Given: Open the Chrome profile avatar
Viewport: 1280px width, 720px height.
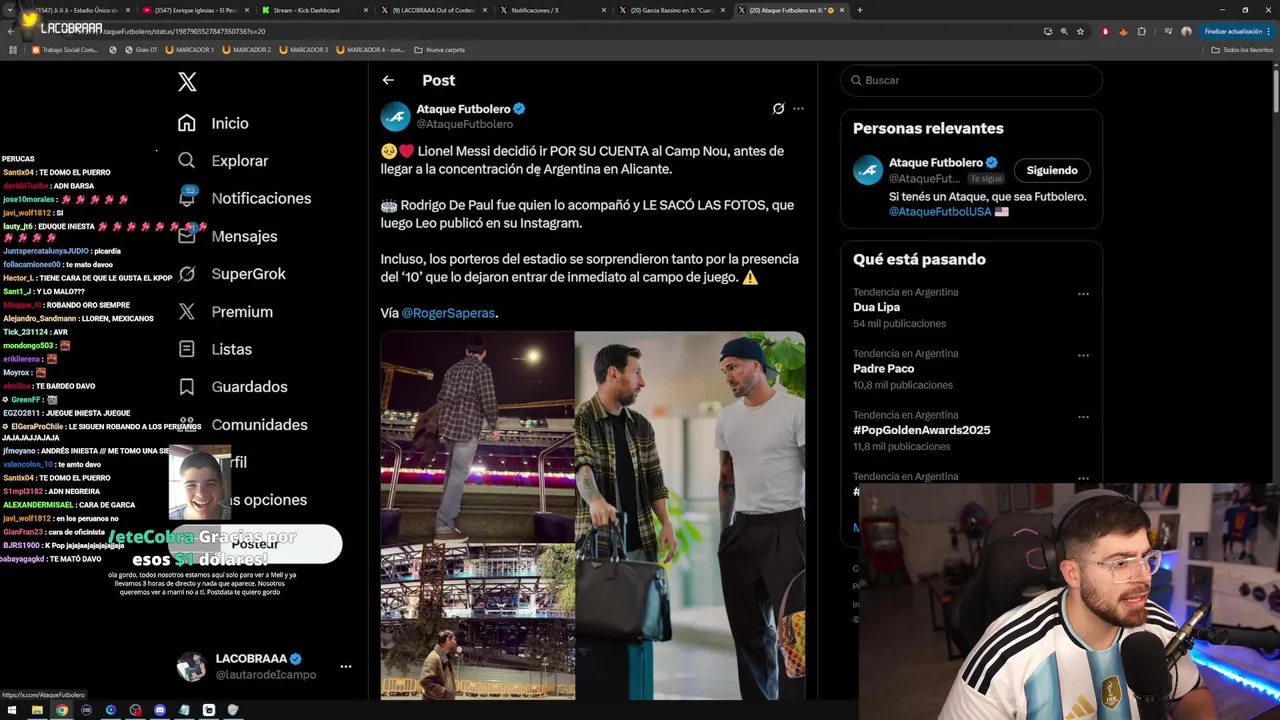Looking at the screenshot, I should coord(1186,32).
